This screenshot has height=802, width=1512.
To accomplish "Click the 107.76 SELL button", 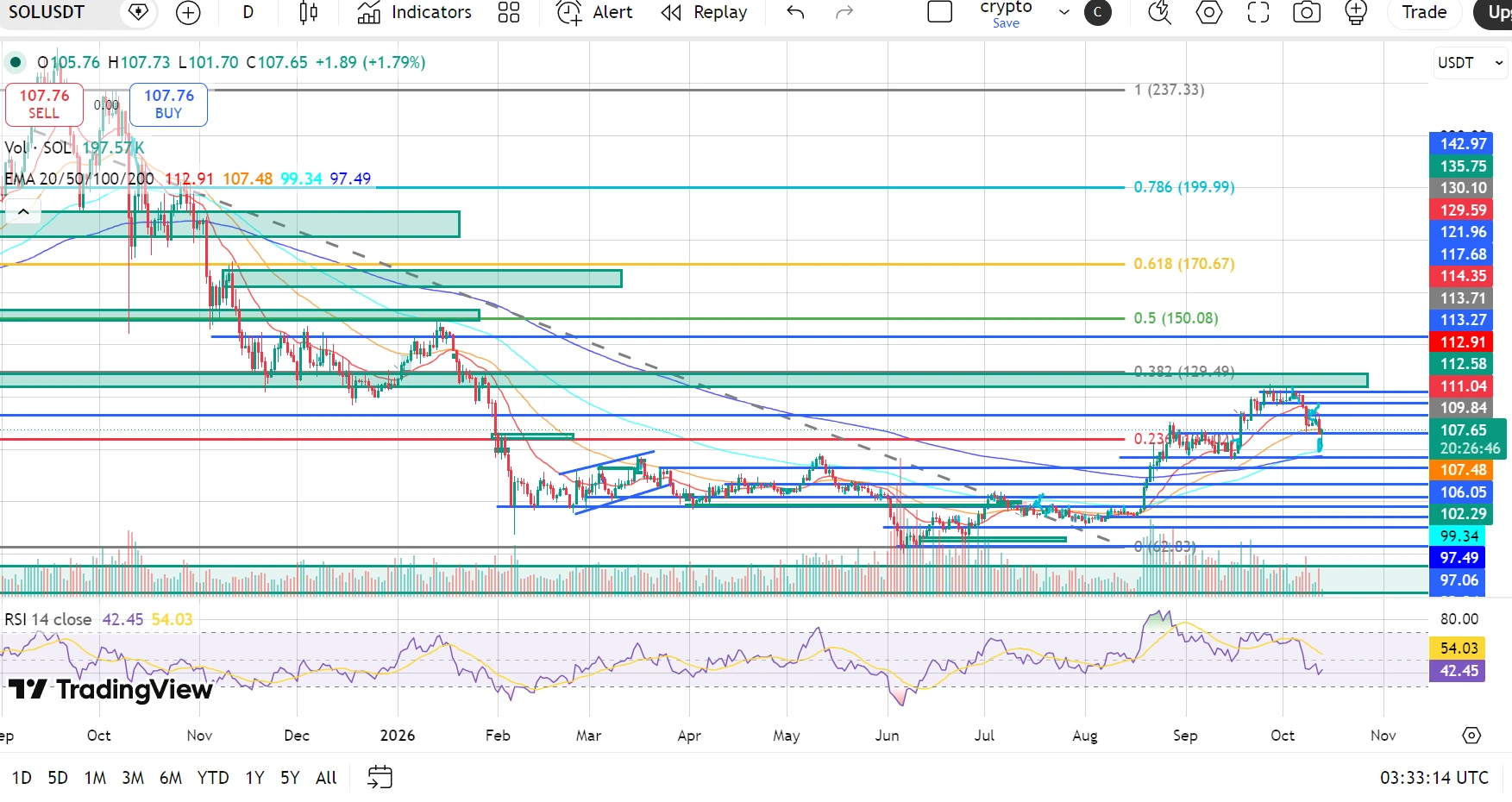I will coord(44,104).
